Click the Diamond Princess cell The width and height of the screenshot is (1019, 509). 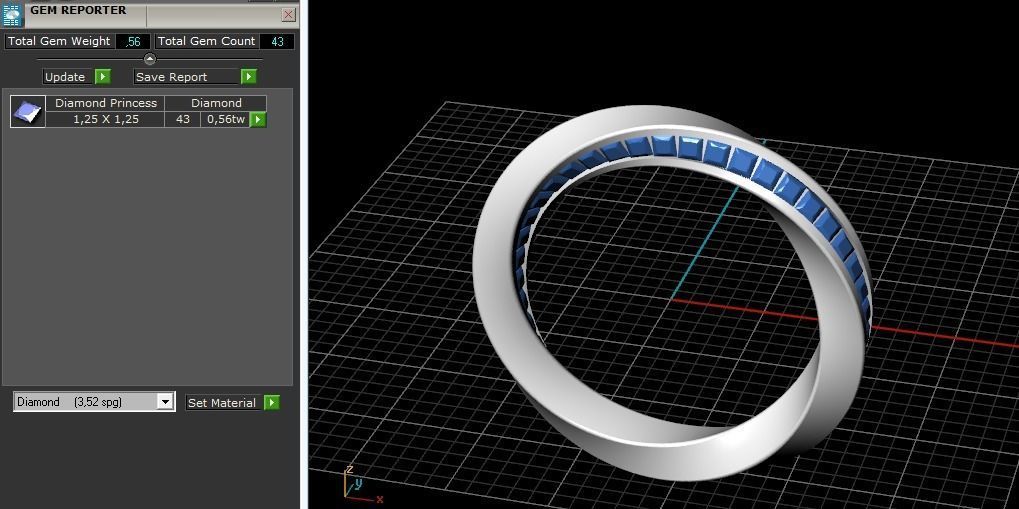(105, 103)
